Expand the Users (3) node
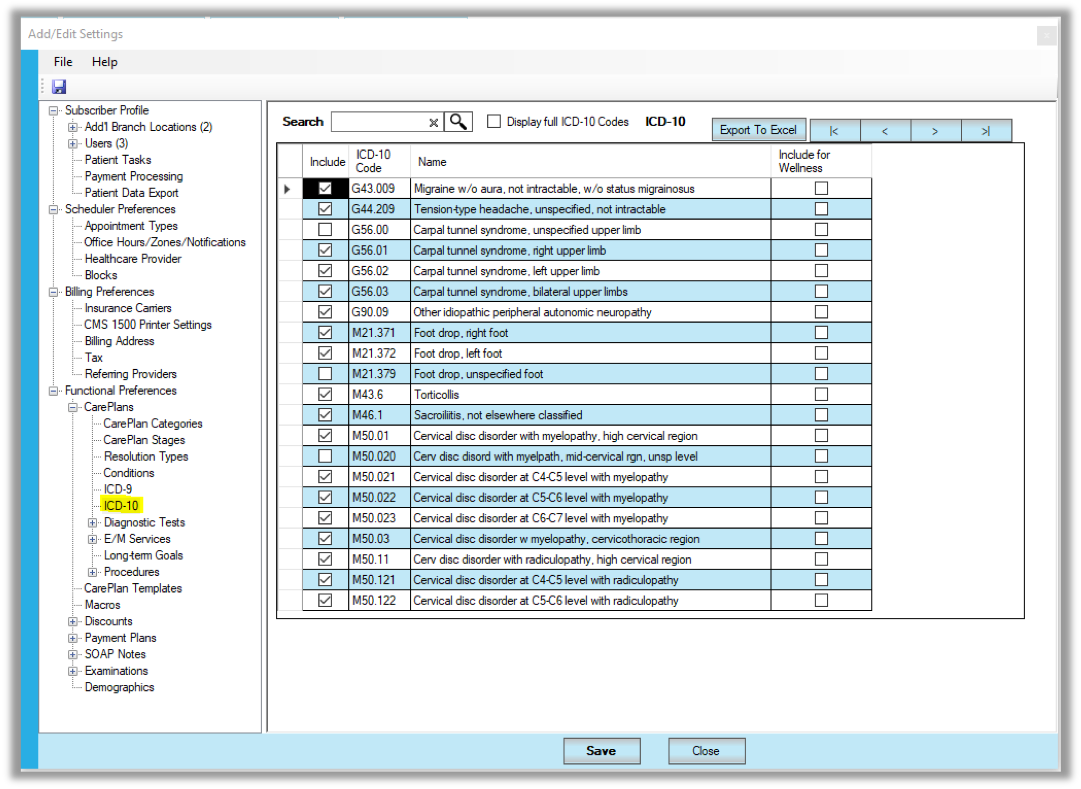The width and height of the screenshot is (1081, 789). coord(72,143)
